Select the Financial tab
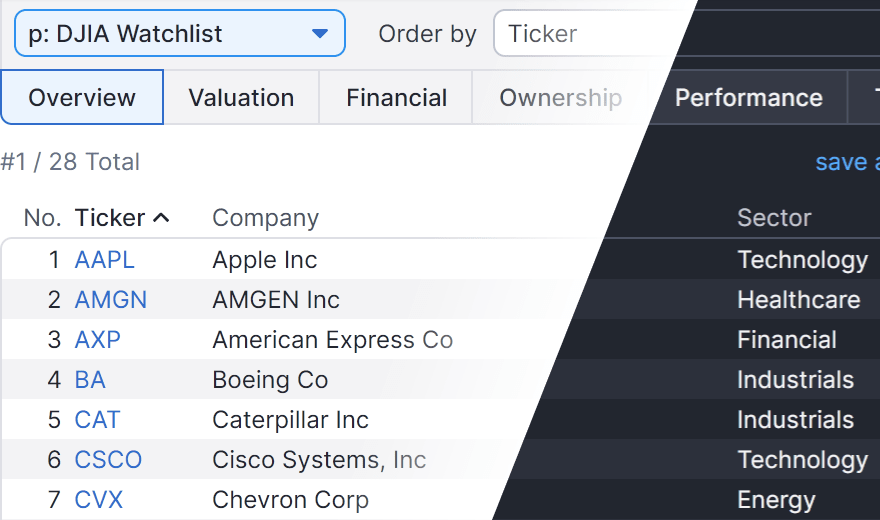This screenshot has width=880, height=520. (396, 98)
